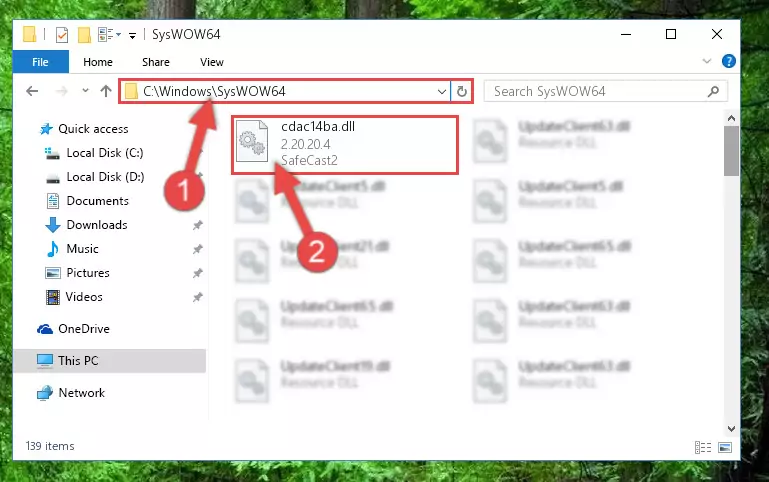Screen dimensions: 769x482
Task: Switch to the View ribbon tab
Action: (211, 62)
